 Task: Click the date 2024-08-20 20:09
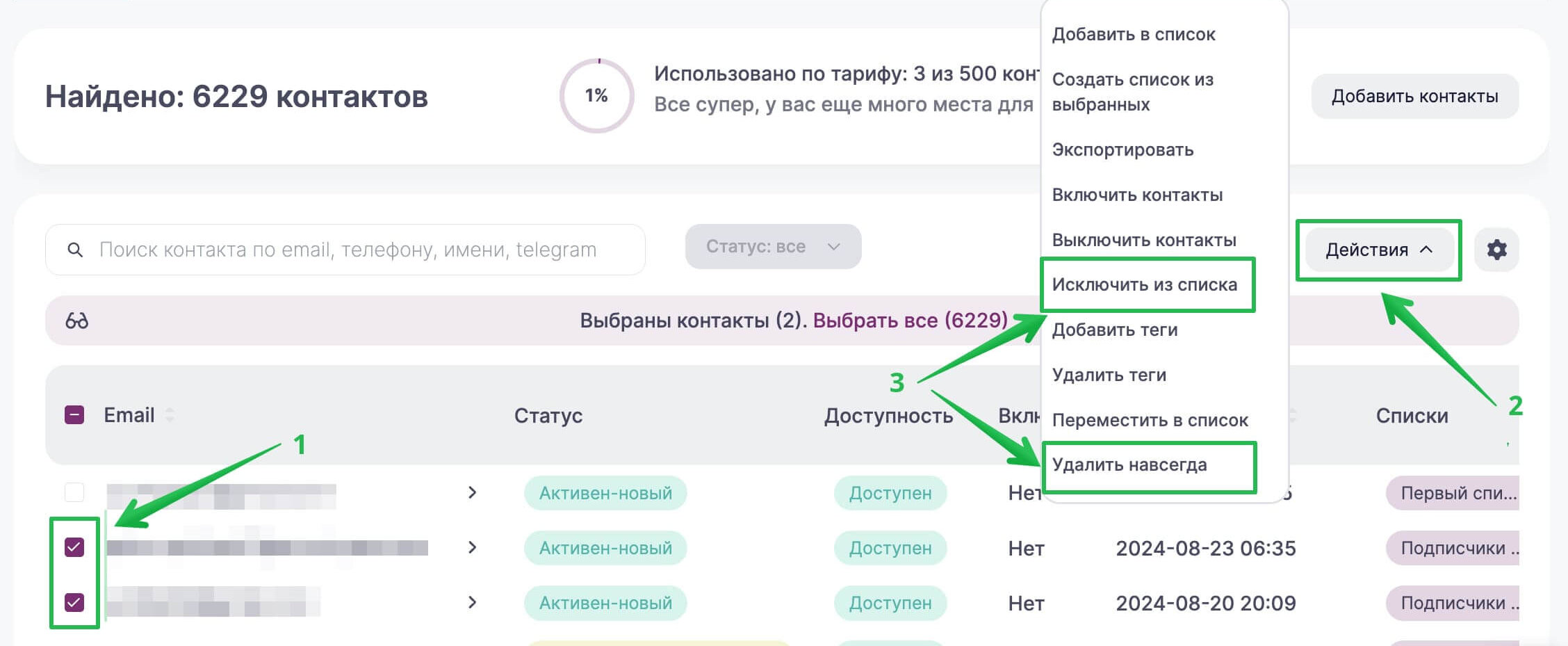click(x=1206, y=603)
